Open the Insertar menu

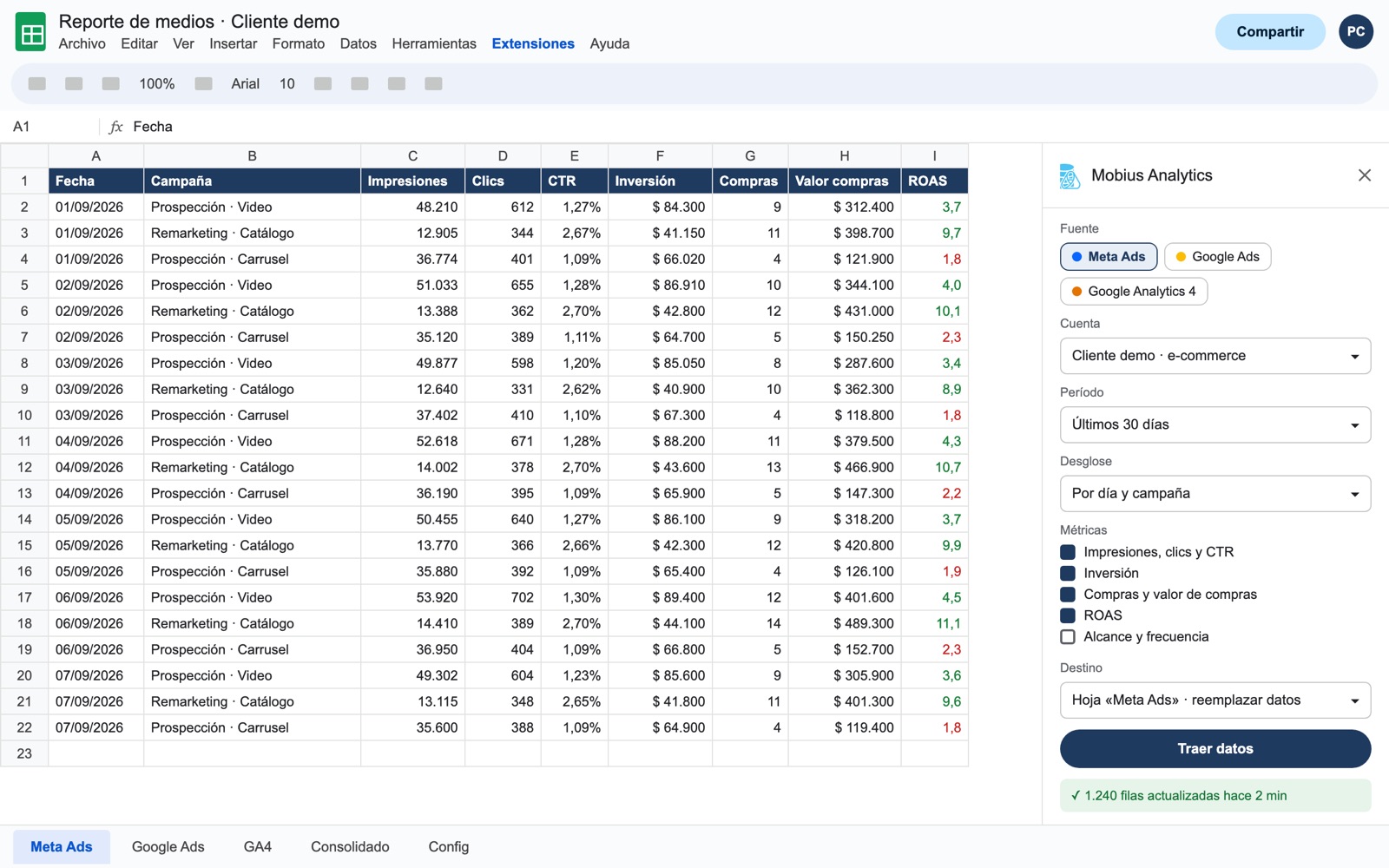pos(234,43)
